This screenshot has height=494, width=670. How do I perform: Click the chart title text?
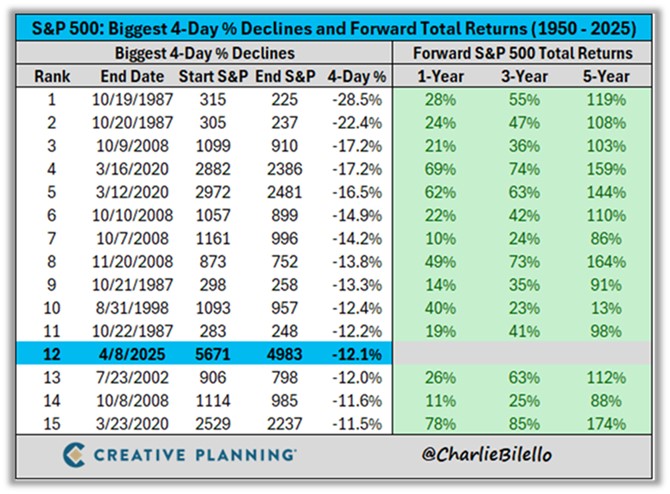pyautogui.click(x=334, y=23)
